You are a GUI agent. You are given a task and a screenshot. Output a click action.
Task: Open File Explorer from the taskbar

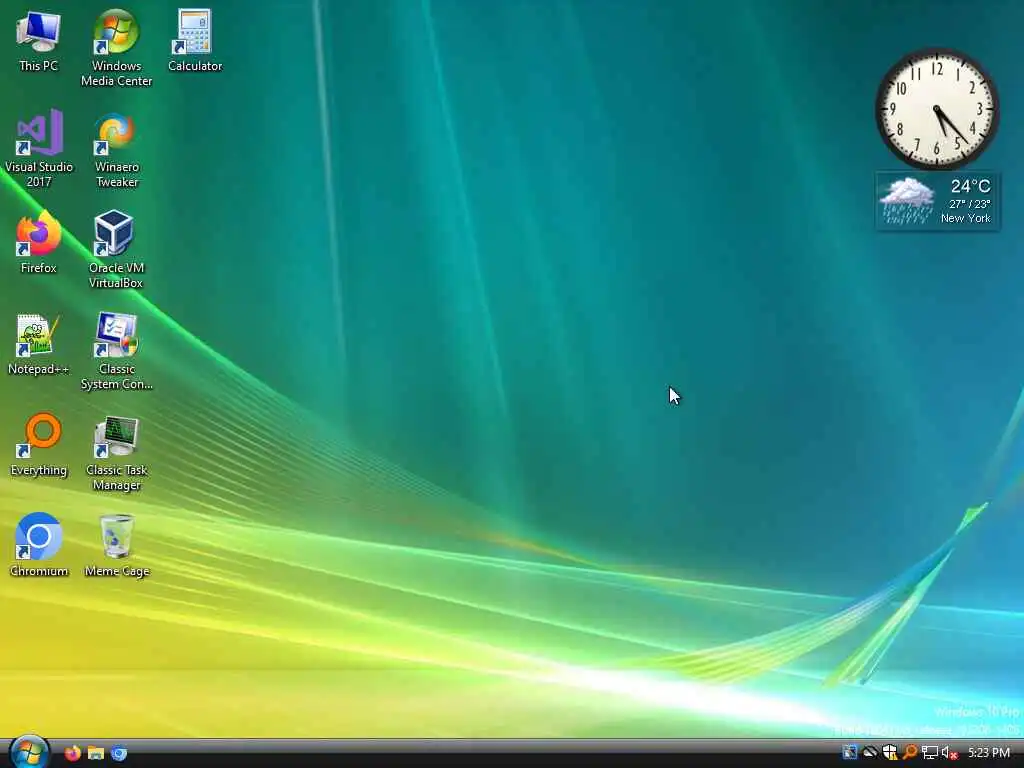tap(96, 753)
